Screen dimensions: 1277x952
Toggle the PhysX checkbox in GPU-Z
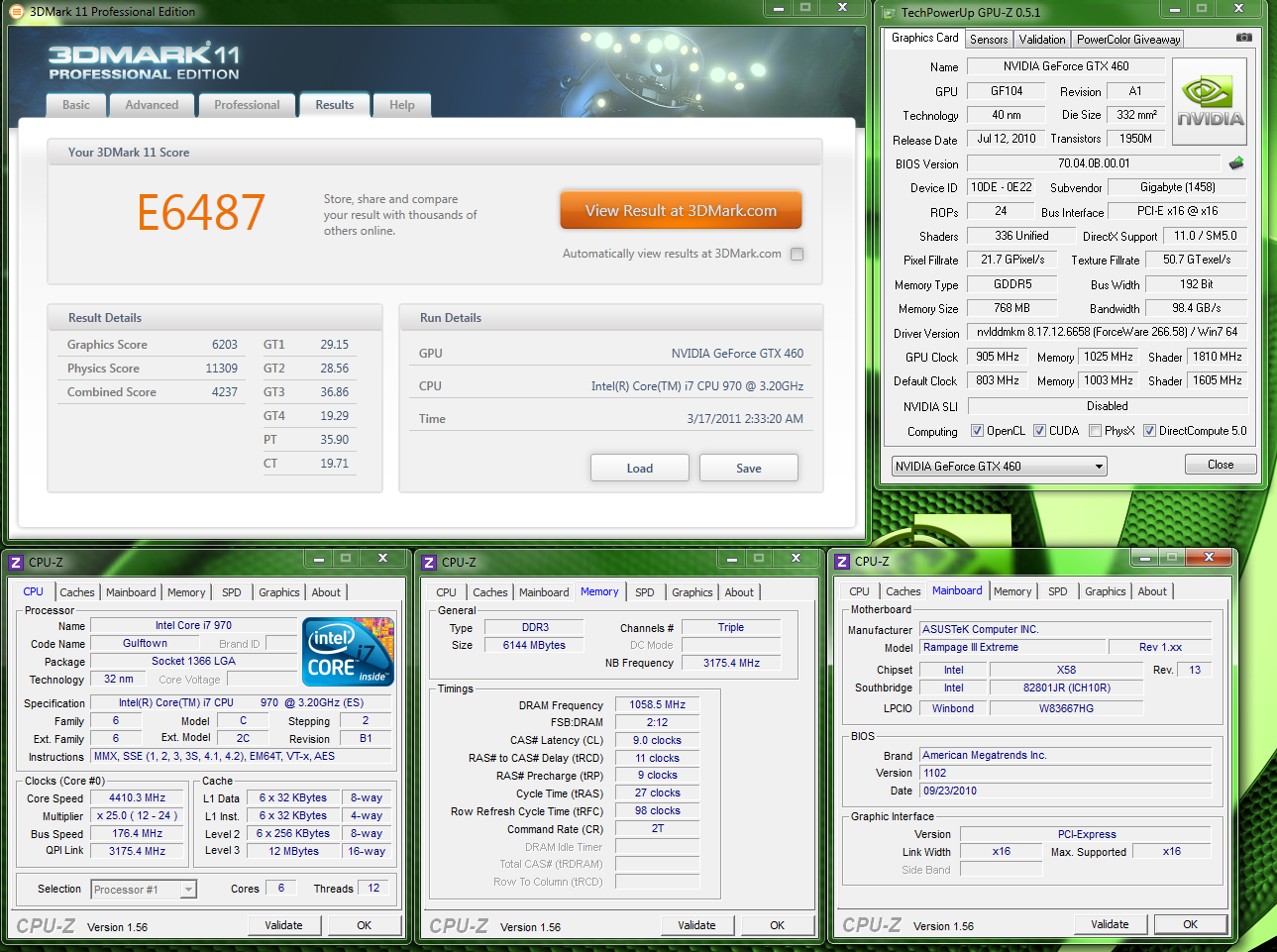click(x=1096, y=431)
